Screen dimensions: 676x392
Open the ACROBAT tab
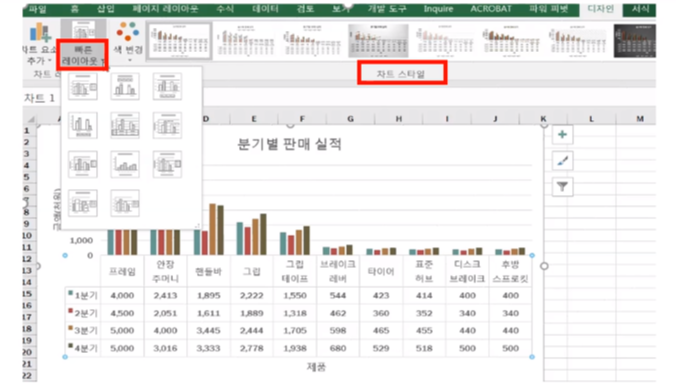491,9
